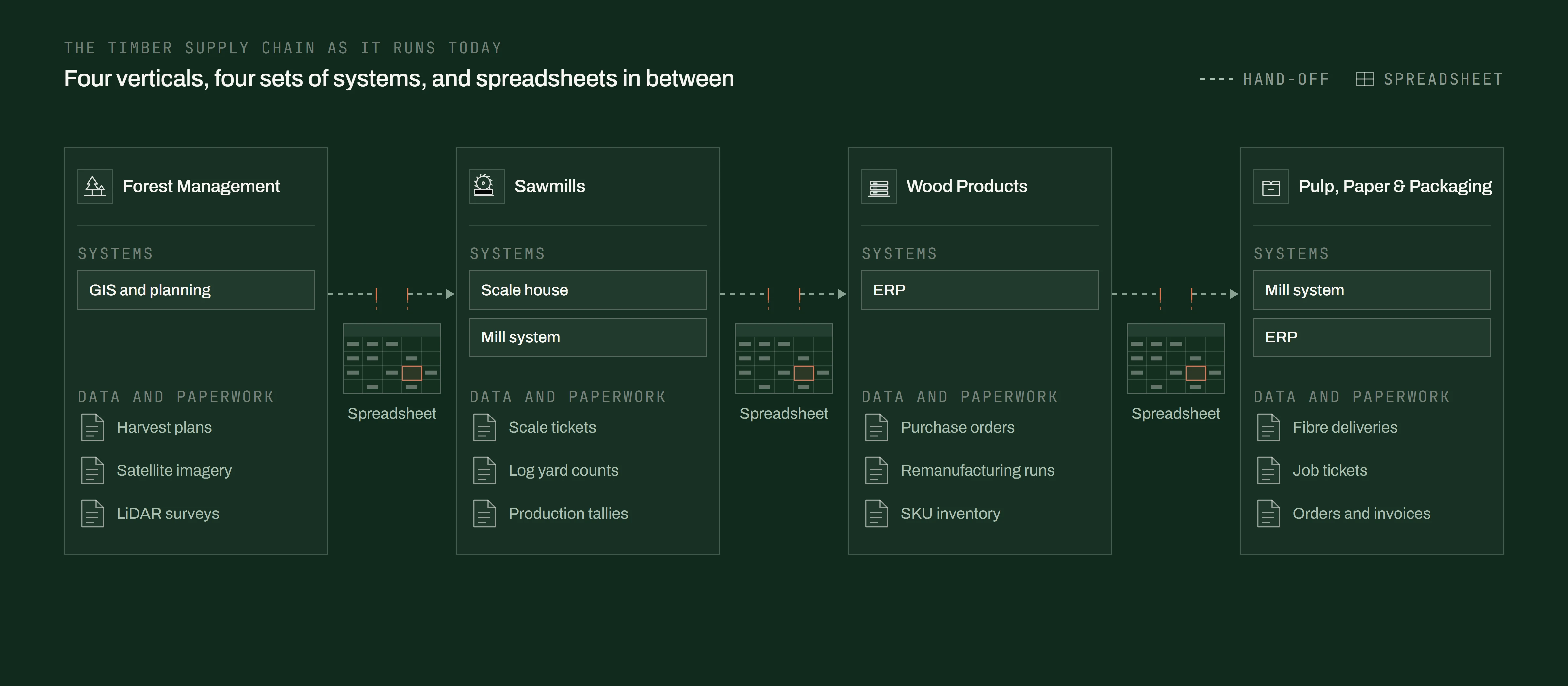Screen dimensions: 1568x686
Task: Click the 'Remanufacturing runs' text
Action: point(978,470)
